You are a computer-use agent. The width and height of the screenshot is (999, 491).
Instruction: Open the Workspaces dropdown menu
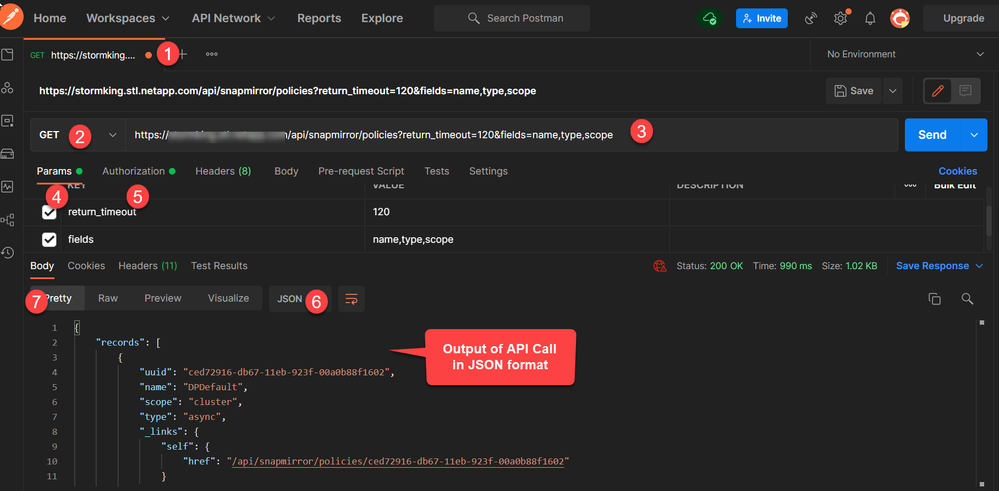click(127, 18)
